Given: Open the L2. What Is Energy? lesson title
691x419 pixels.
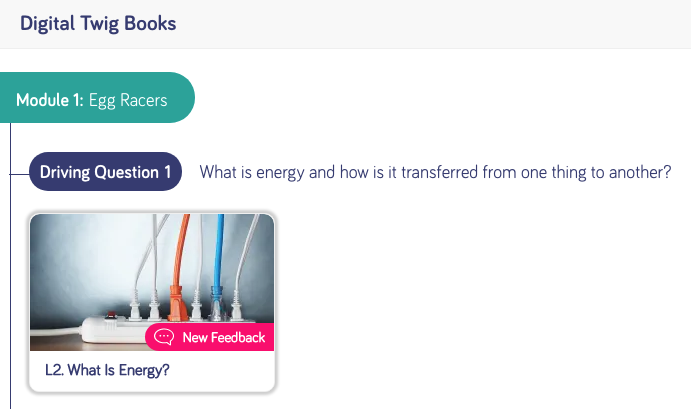Looking at the screenshot, I should pos(107,370).
